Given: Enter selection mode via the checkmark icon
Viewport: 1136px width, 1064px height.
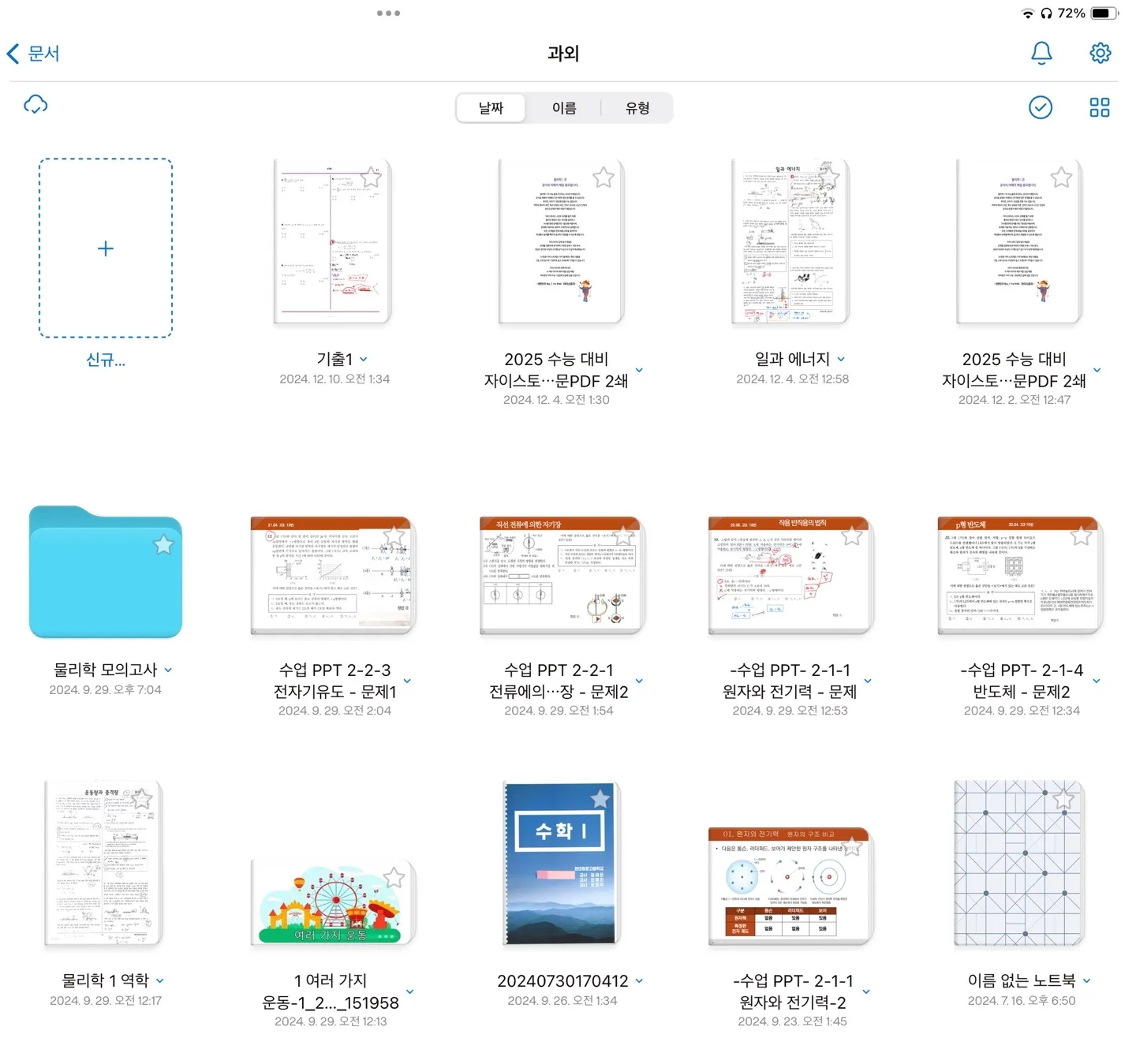Looking at the screenshot, I should pyautogui.click(x=1041, y=108).
